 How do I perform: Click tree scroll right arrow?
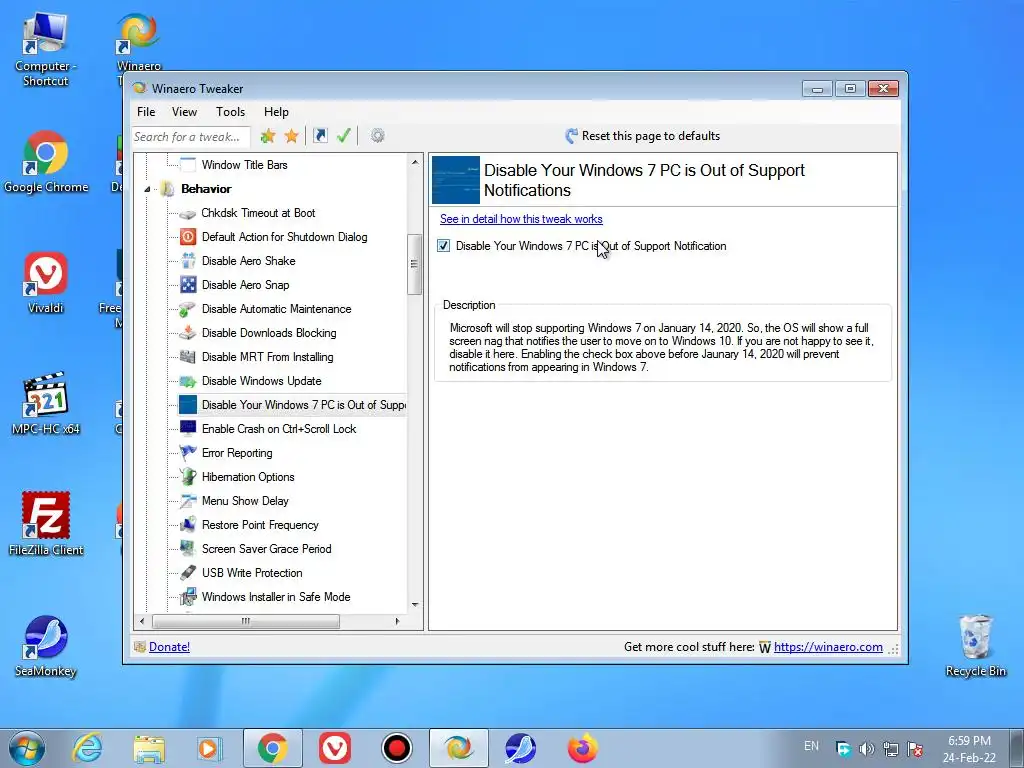[x=397, y=621]
